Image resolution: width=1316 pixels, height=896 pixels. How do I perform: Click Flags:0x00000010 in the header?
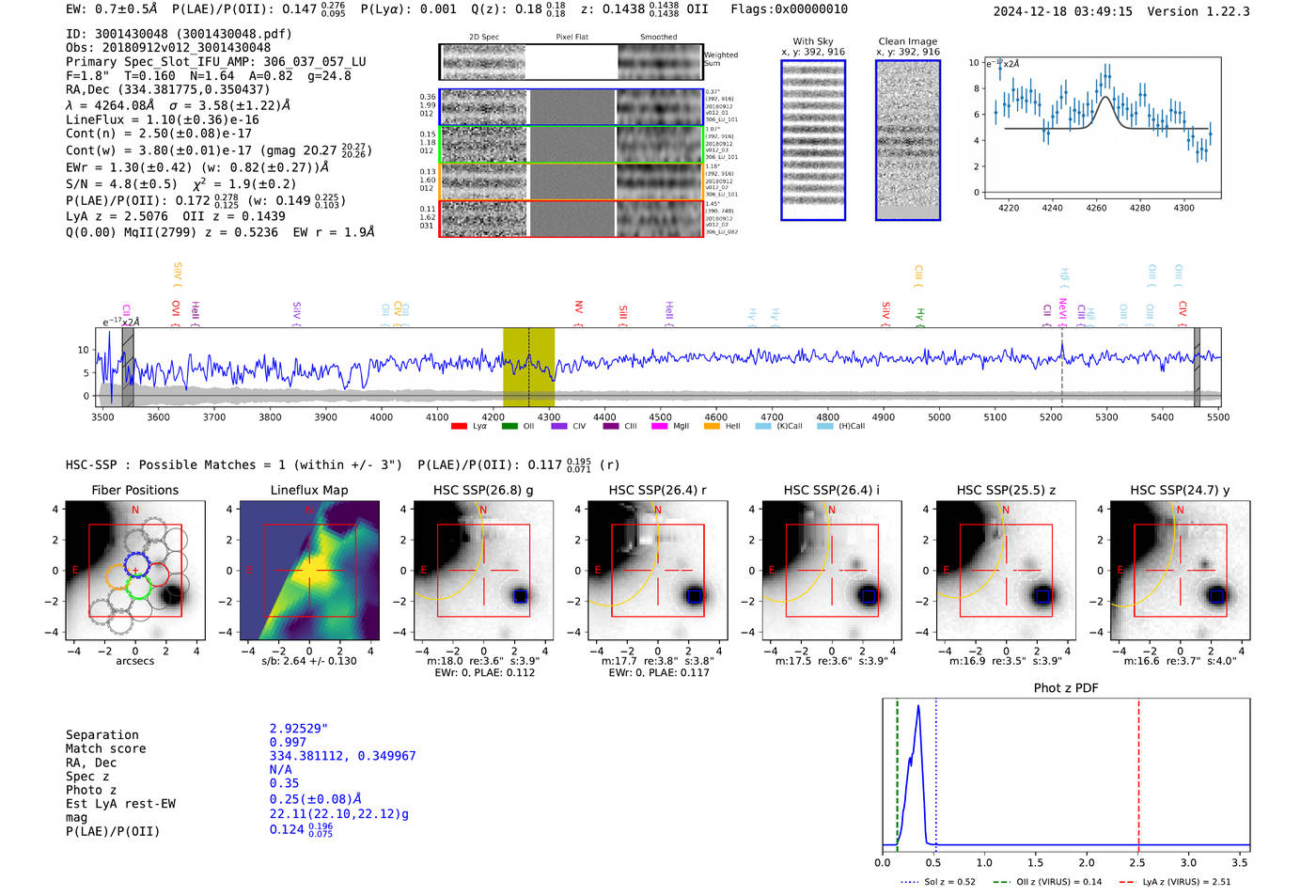(x=790, y=9)
